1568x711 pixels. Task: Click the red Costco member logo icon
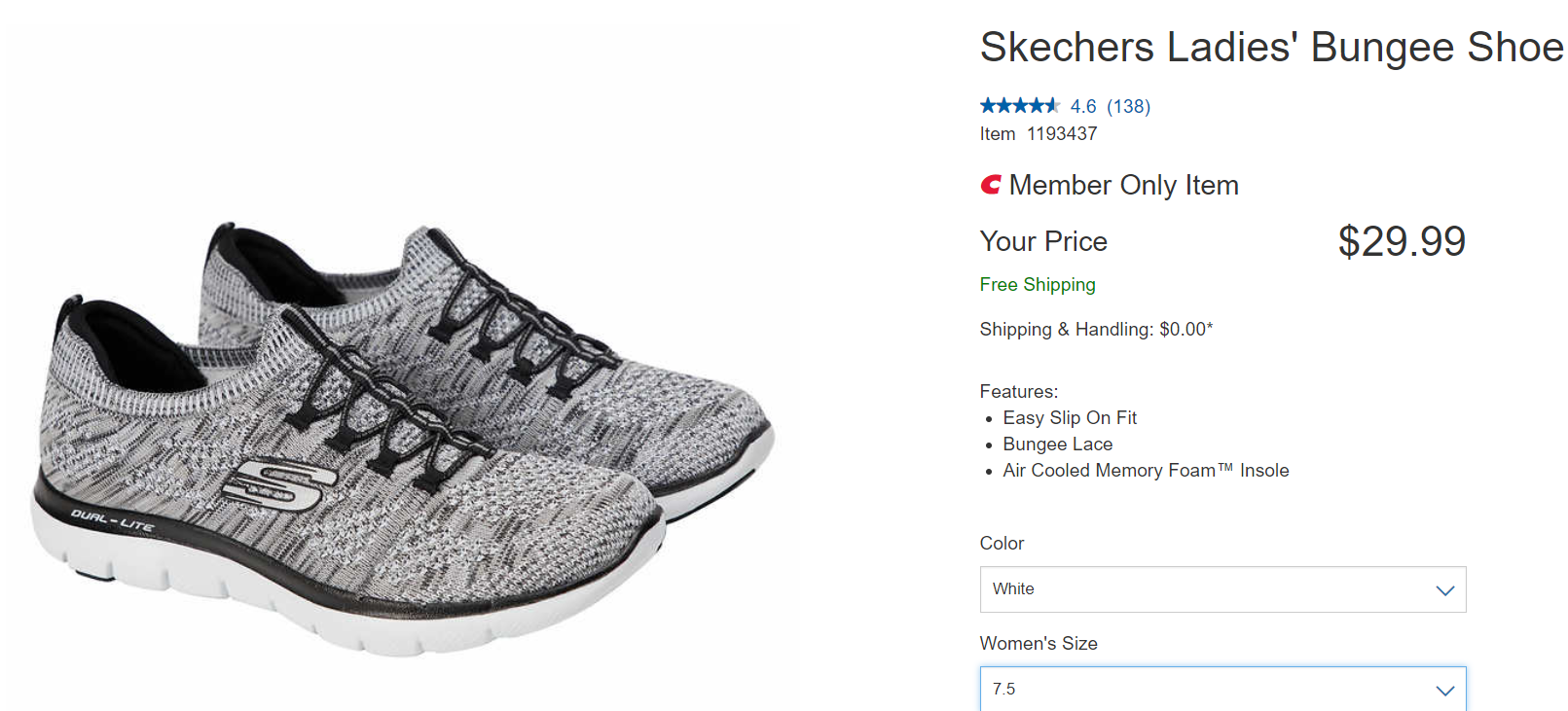pyautogui.click(x=991, y=185)
